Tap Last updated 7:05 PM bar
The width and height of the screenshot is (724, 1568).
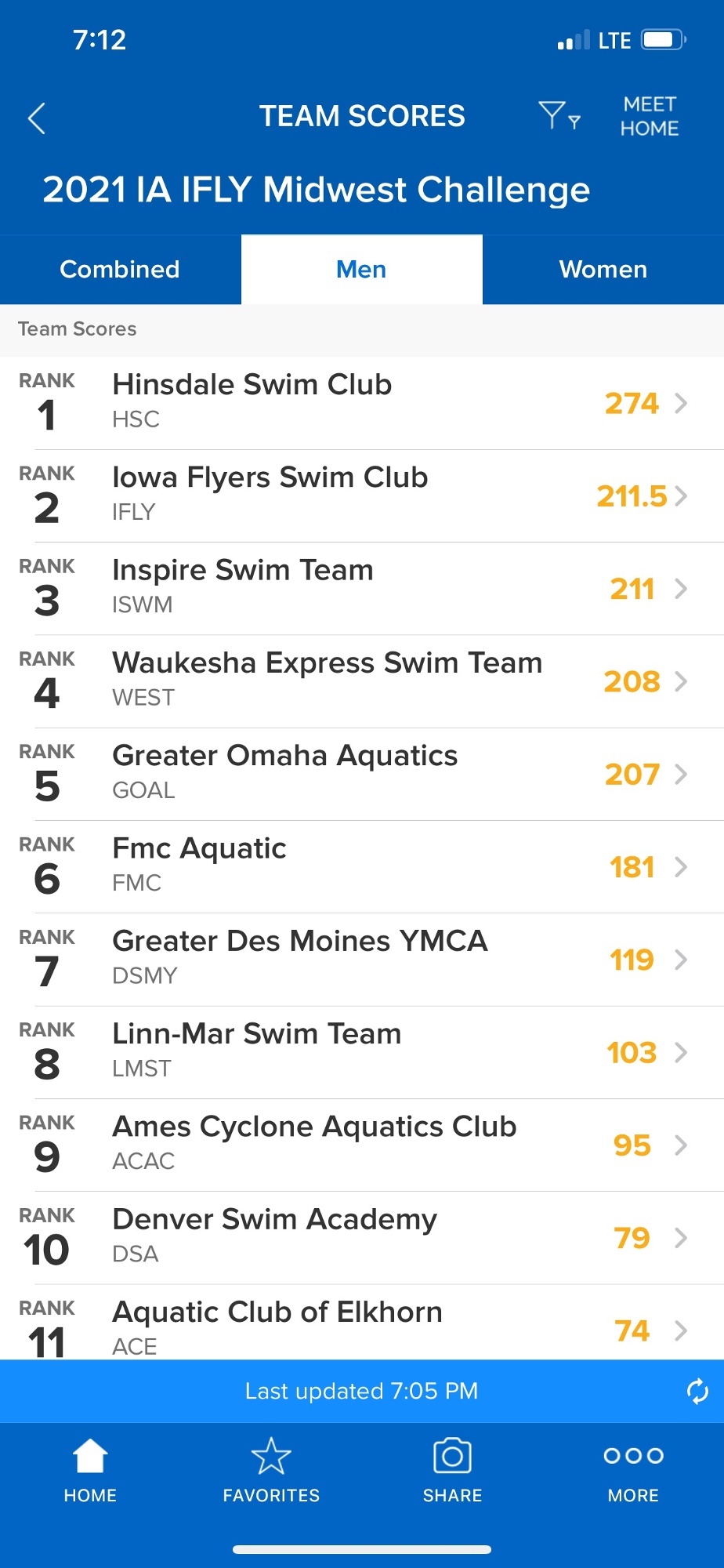point(361,1391)
